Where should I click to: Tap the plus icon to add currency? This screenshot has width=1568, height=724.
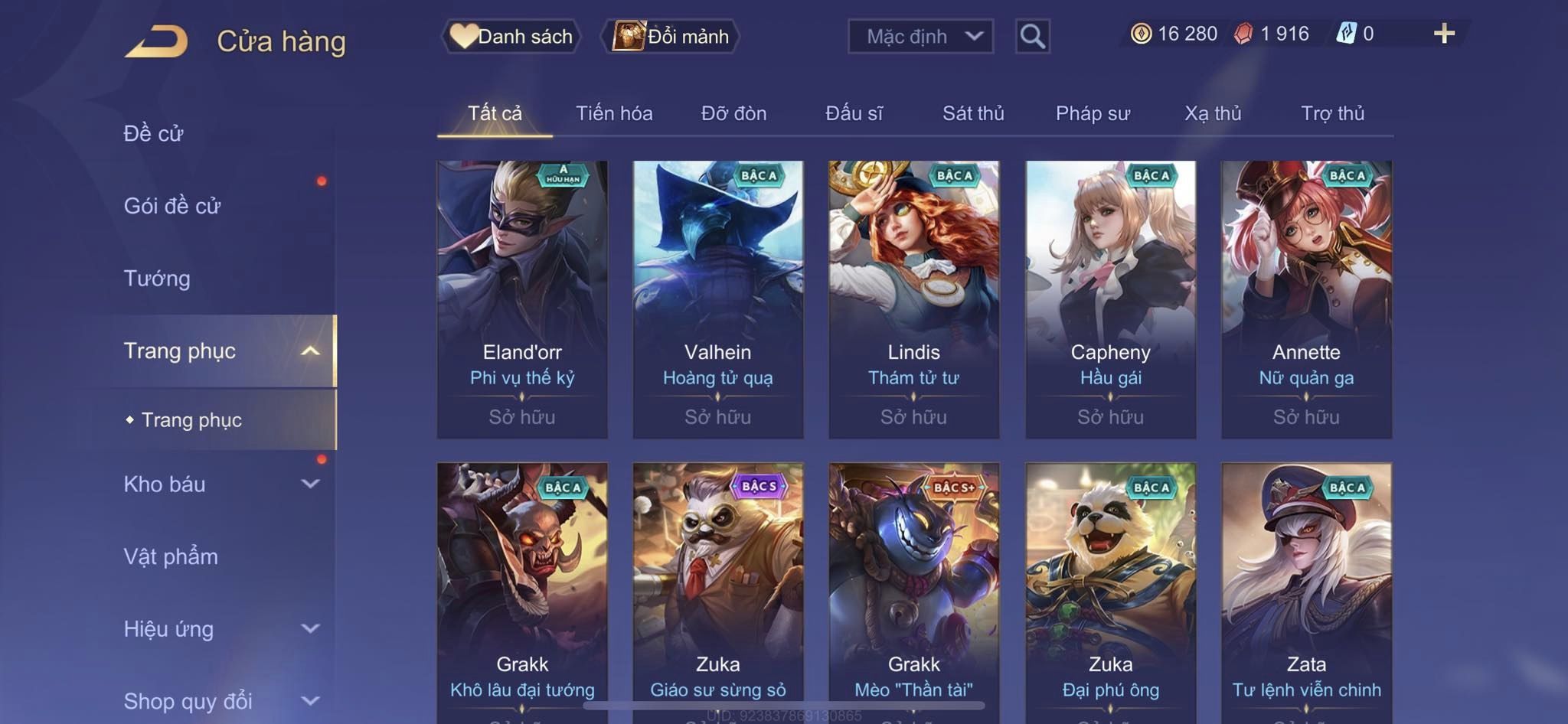click(x=1444, y=34)
